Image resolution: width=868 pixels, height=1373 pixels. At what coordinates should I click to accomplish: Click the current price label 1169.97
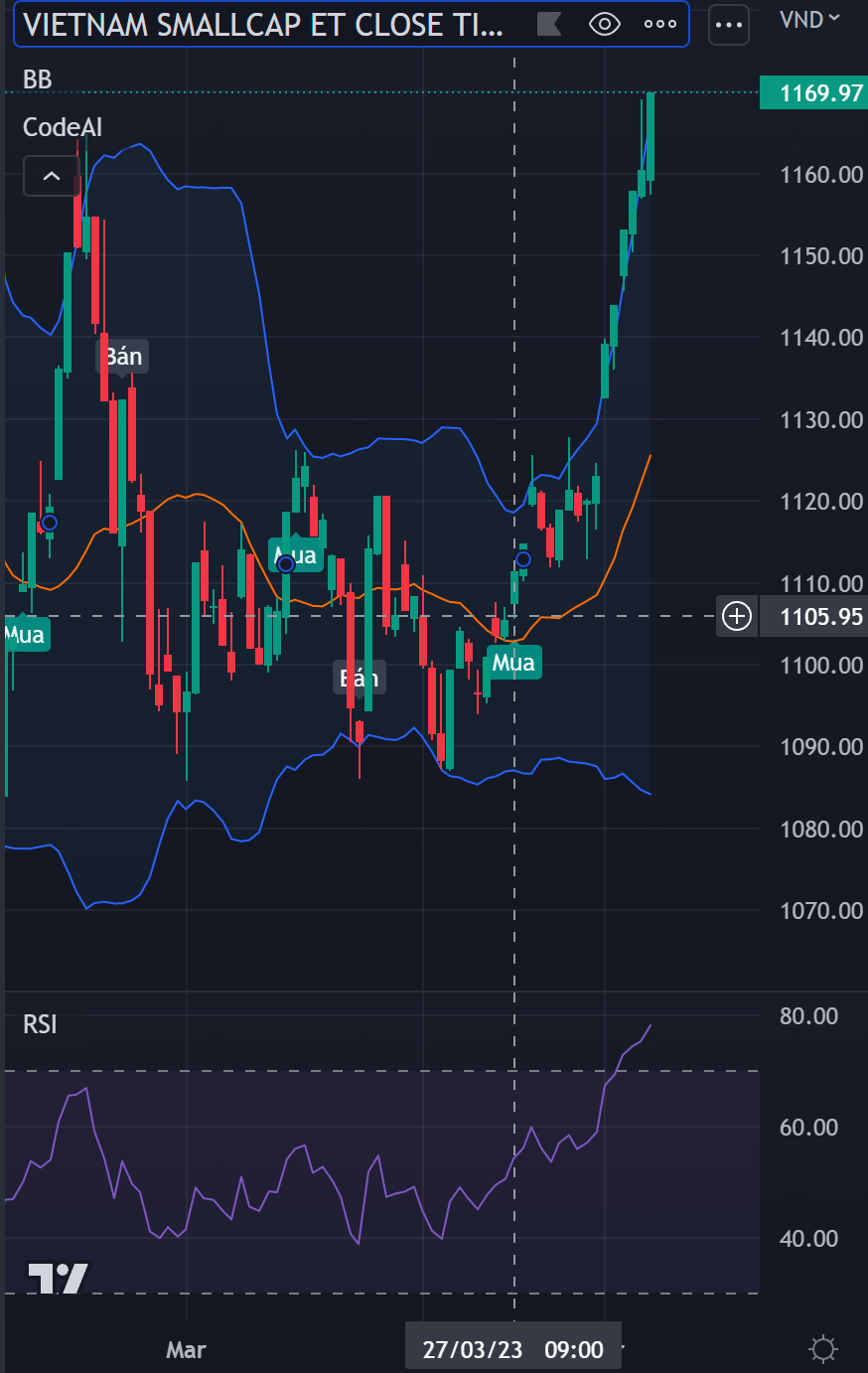click(x=813, y=93)
